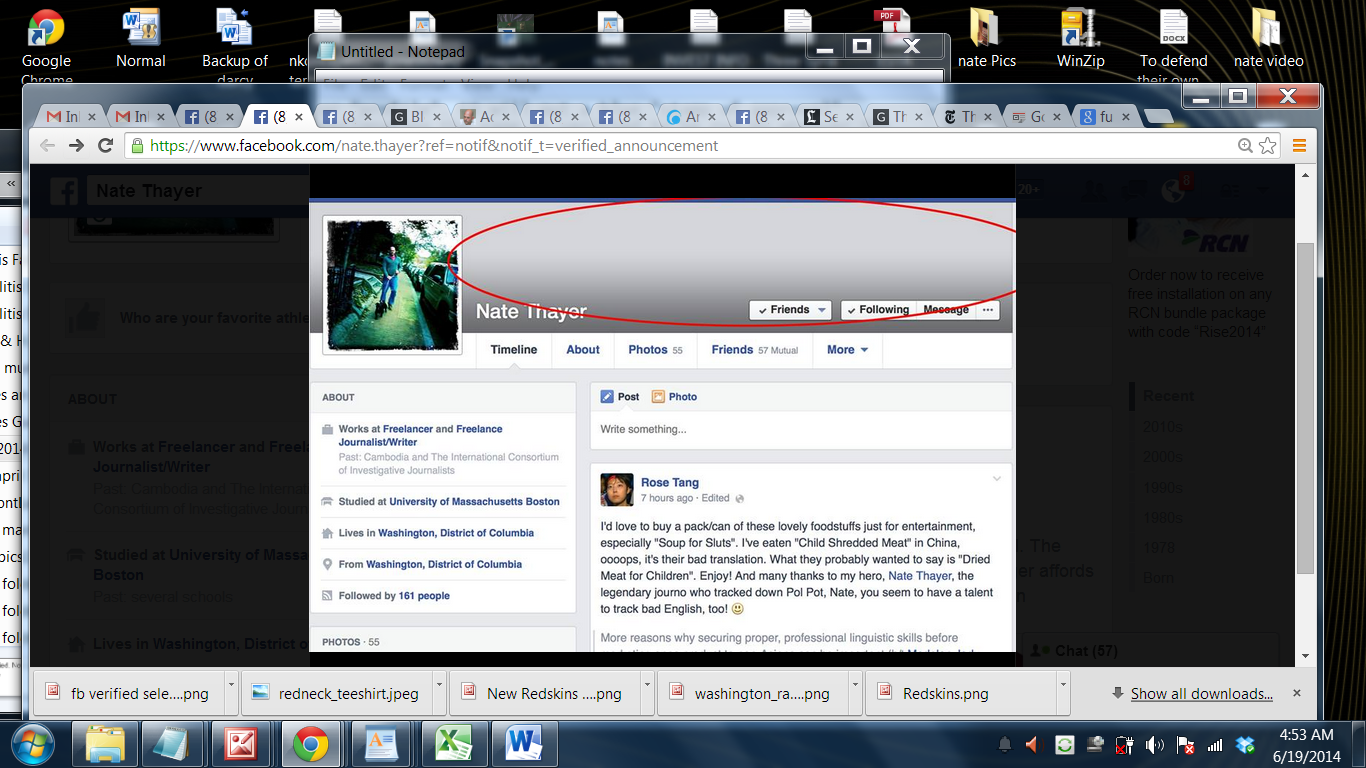Click Show all downloads
1366x768 pixels.
(1201, 694)
